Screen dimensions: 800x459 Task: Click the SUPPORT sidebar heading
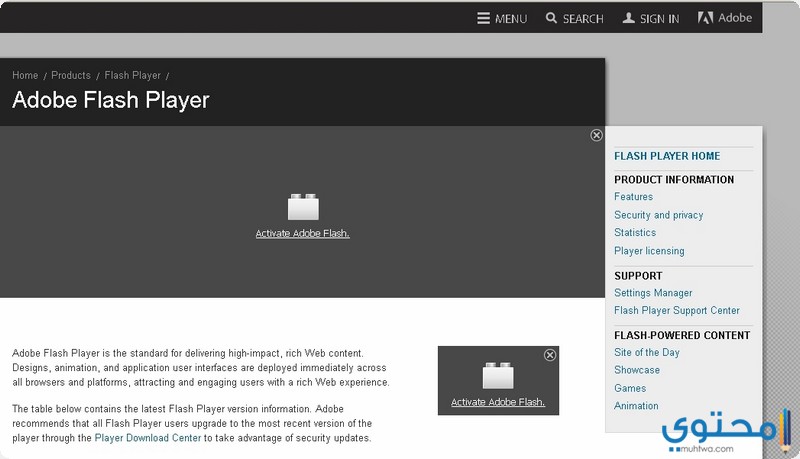point(638,276)
